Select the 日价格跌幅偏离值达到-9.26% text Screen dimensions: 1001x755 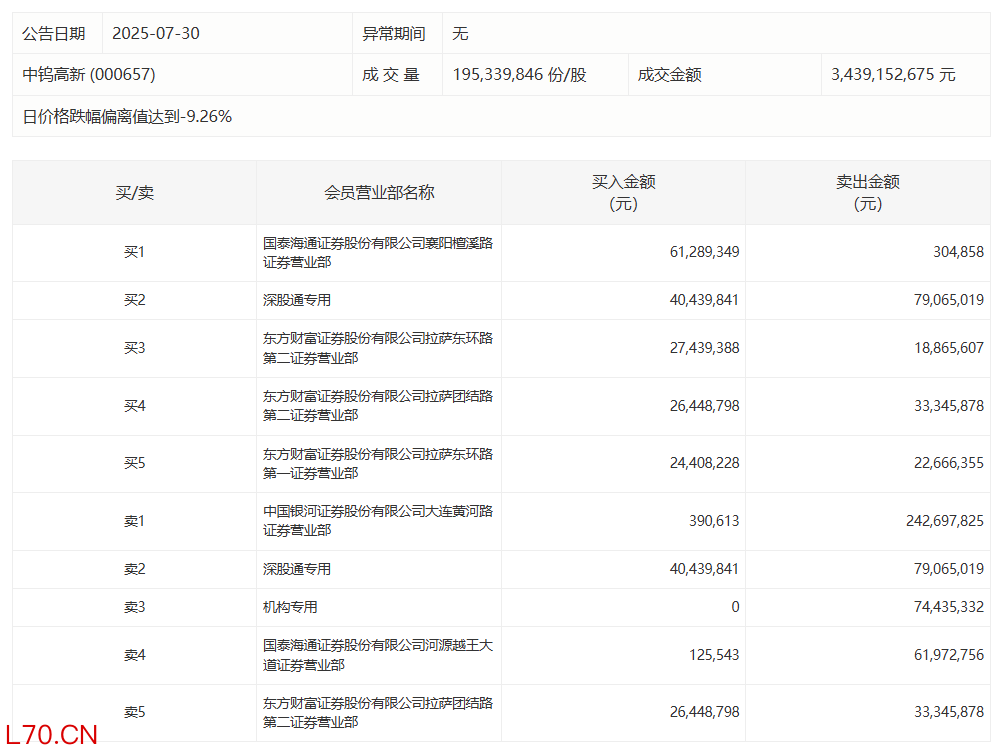[x=127, y=116]
